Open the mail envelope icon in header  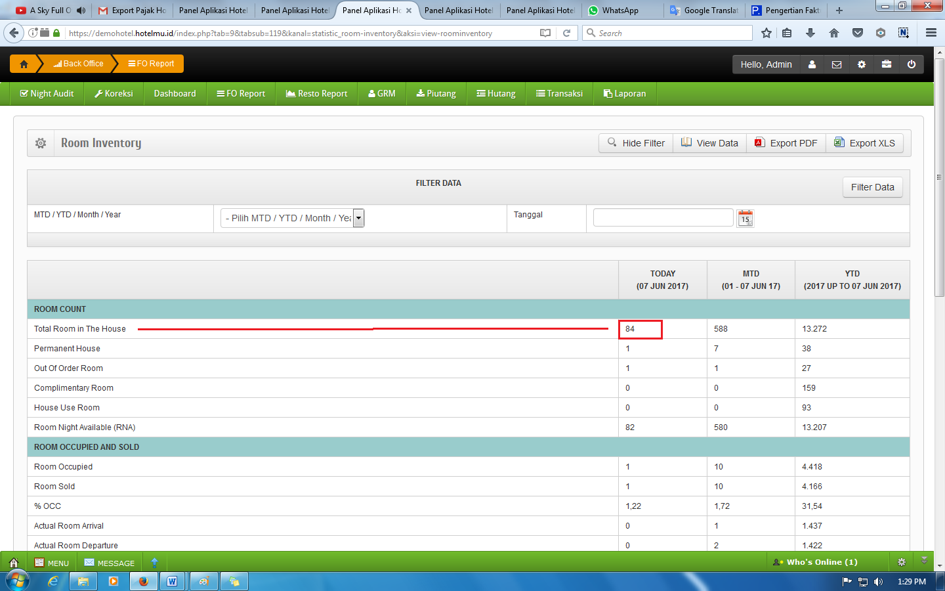(837, 65)
